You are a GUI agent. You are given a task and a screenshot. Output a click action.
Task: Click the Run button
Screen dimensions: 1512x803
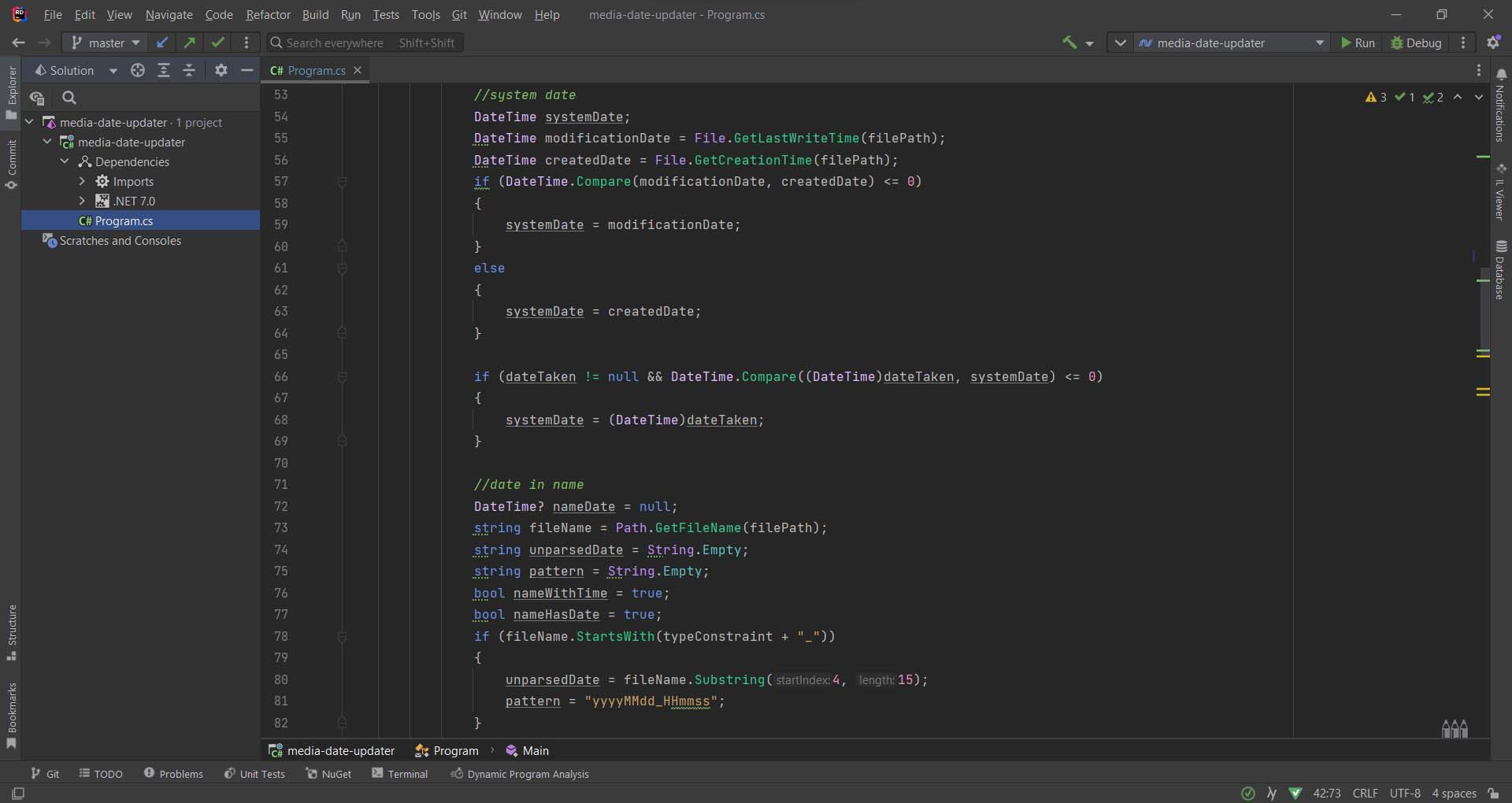click(x=1358, y=43)
